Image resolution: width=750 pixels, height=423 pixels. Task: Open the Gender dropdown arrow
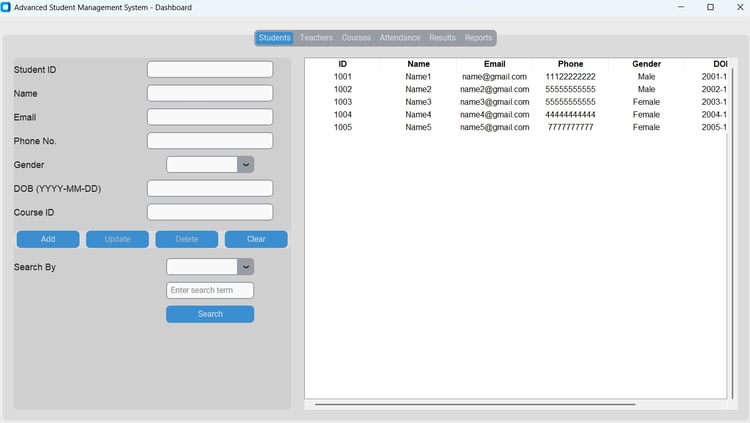(x=245, y=165)
